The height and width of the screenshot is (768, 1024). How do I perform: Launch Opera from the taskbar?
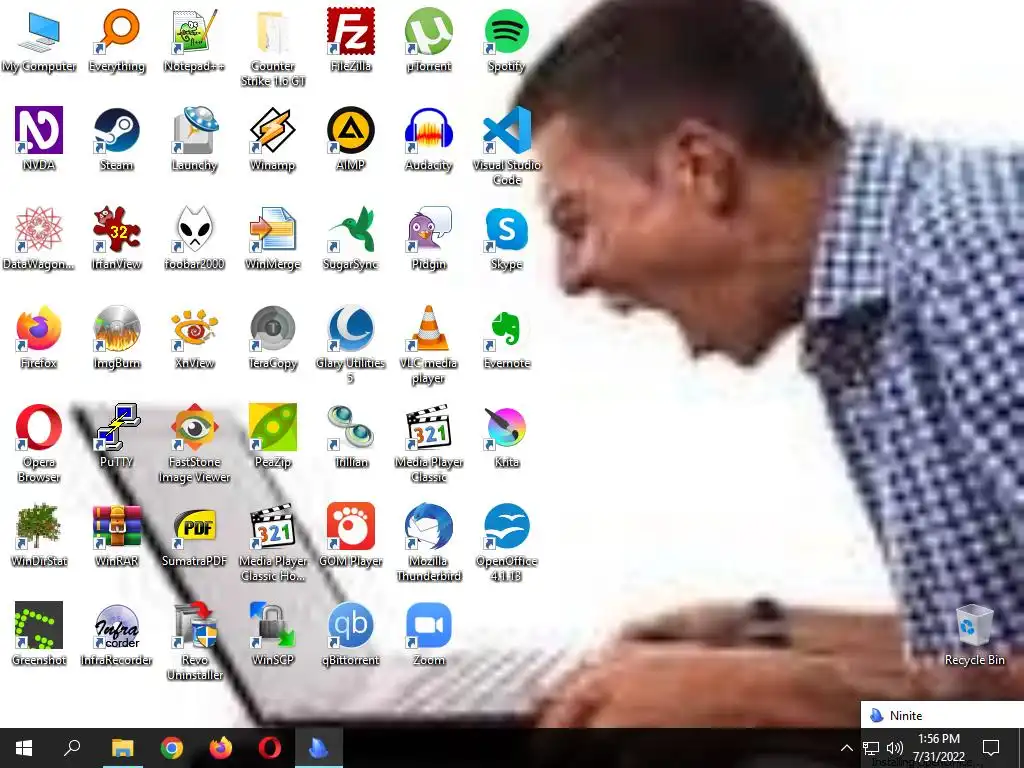pyautogui.click(x=270, y=748)
